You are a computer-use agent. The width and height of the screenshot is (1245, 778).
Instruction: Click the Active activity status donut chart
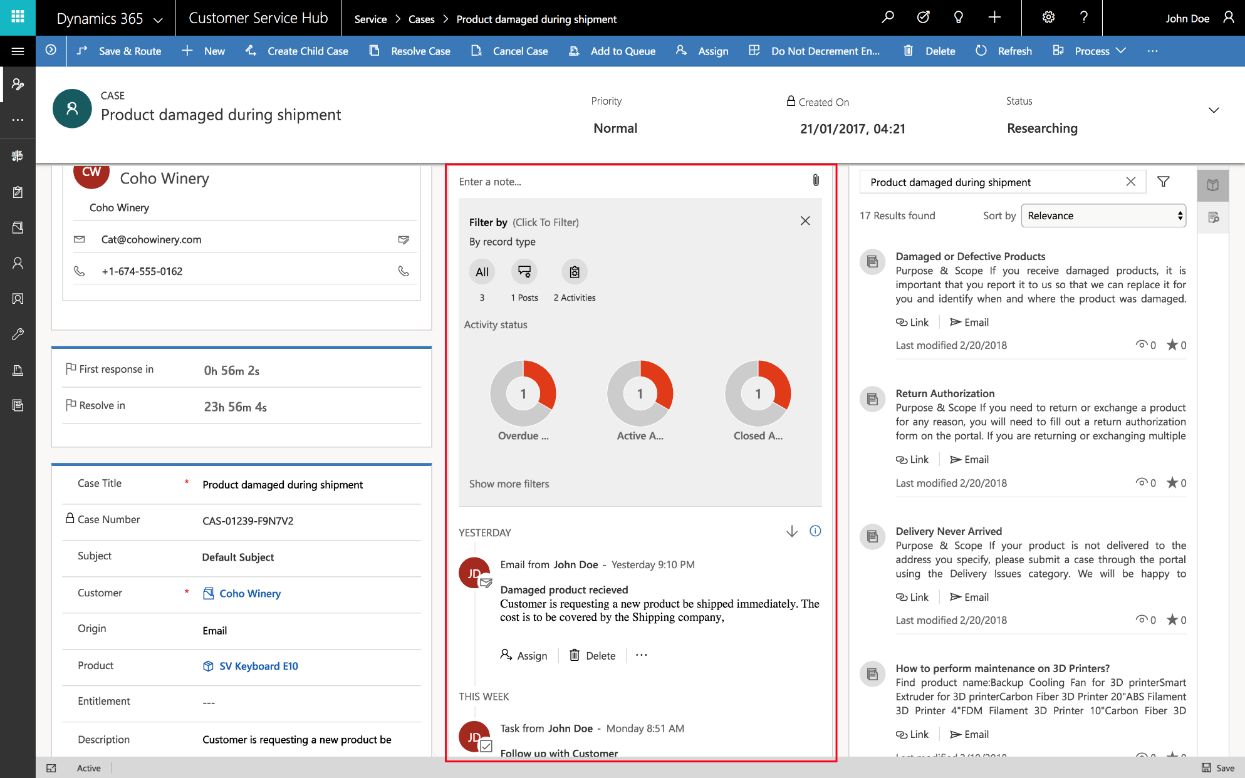pyautogui.click(x=640, y=394)
